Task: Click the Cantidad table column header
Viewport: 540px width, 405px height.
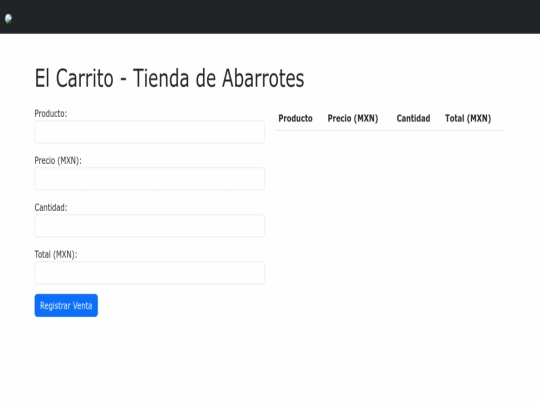Action: tap(413, 118)
